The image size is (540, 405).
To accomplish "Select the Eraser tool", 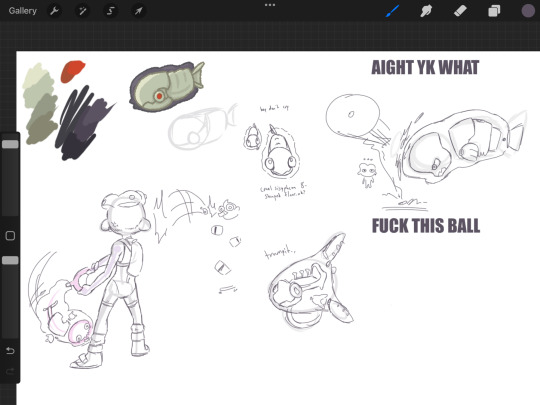I will tap(460, 11).
